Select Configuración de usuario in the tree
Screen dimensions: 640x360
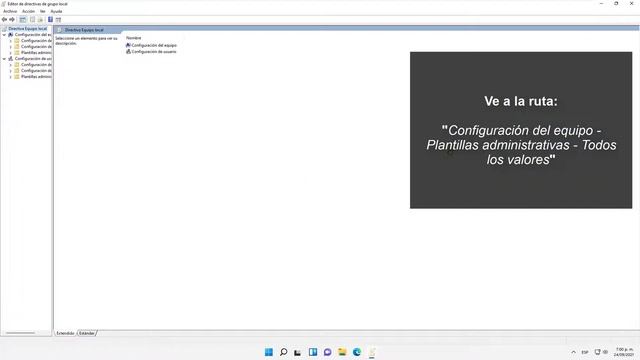click(x=33, y=59)
